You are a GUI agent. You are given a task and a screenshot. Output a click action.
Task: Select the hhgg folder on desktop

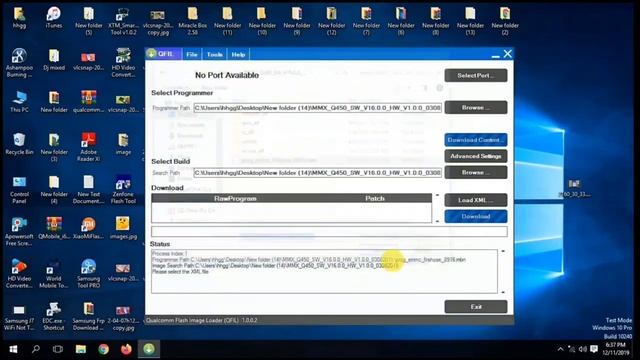pyautogui.click(x=19, y=18)
